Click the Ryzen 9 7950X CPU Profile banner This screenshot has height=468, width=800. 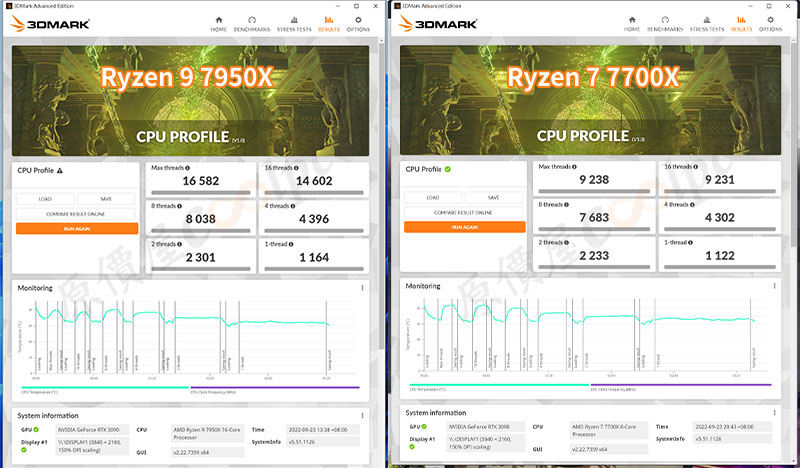click(190, 101)
